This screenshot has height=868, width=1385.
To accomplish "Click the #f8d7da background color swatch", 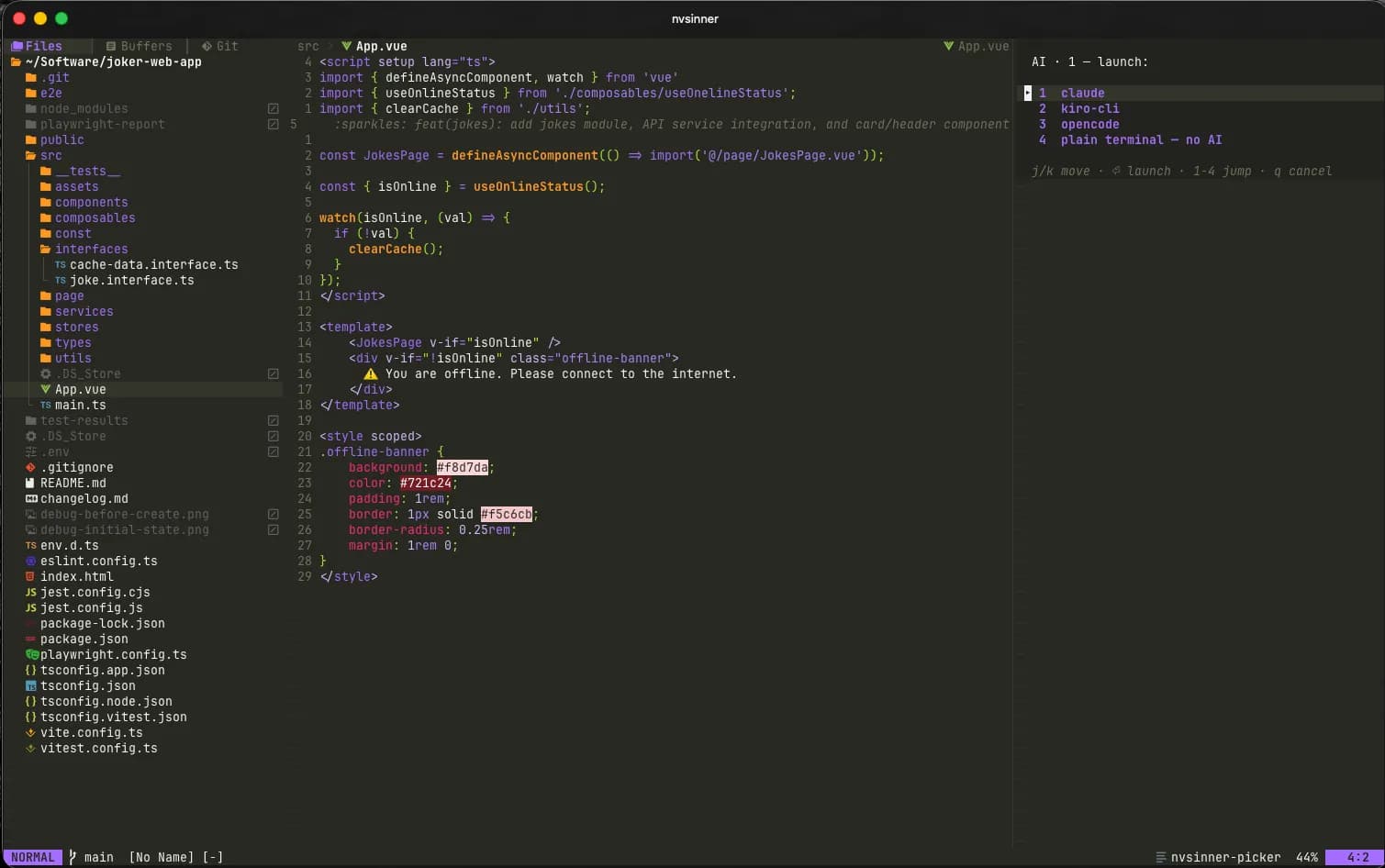I will (463, 467).
